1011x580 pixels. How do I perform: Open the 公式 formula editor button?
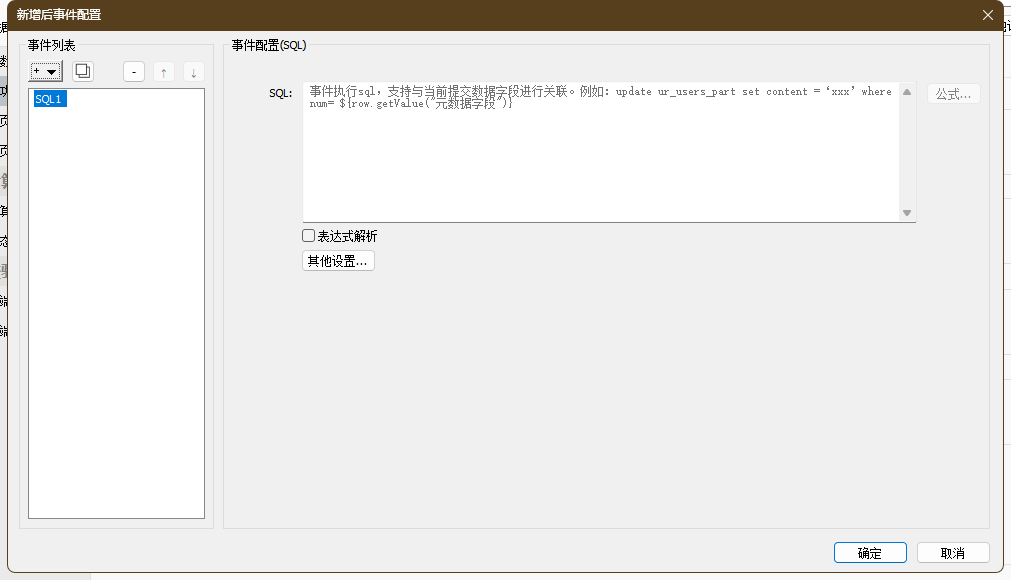pos(953,94)
